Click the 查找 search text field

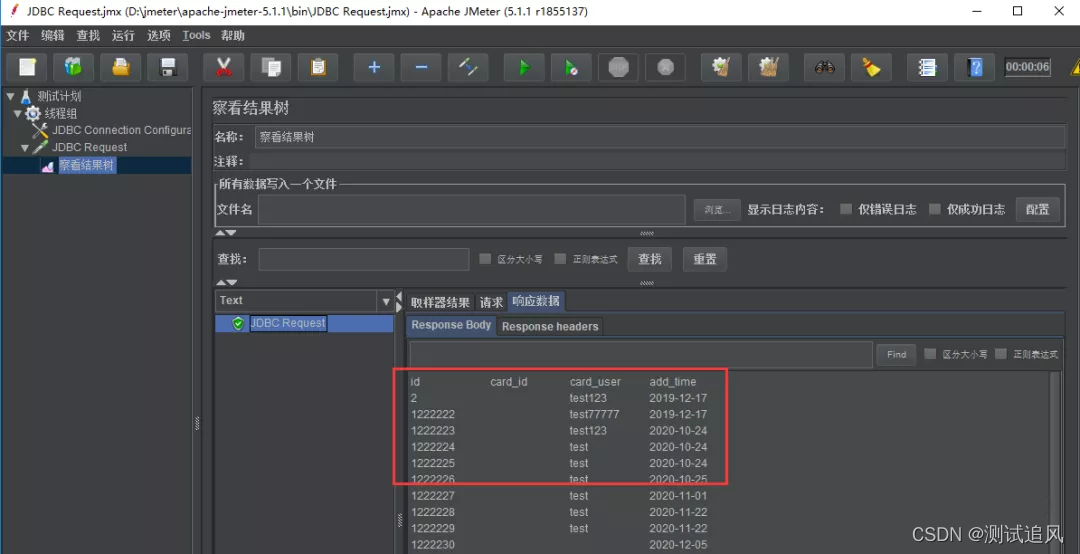(364, 259)
